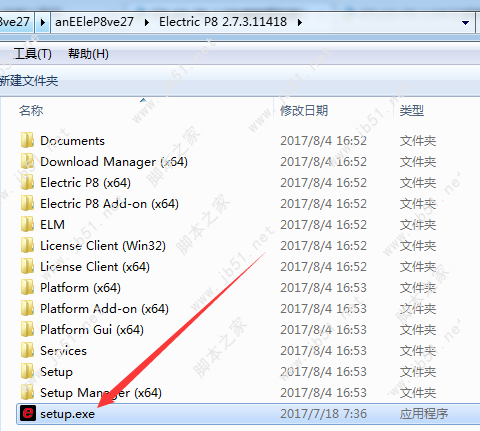
Task: Sort by the 类型 column header
Action: click(412, 110)
